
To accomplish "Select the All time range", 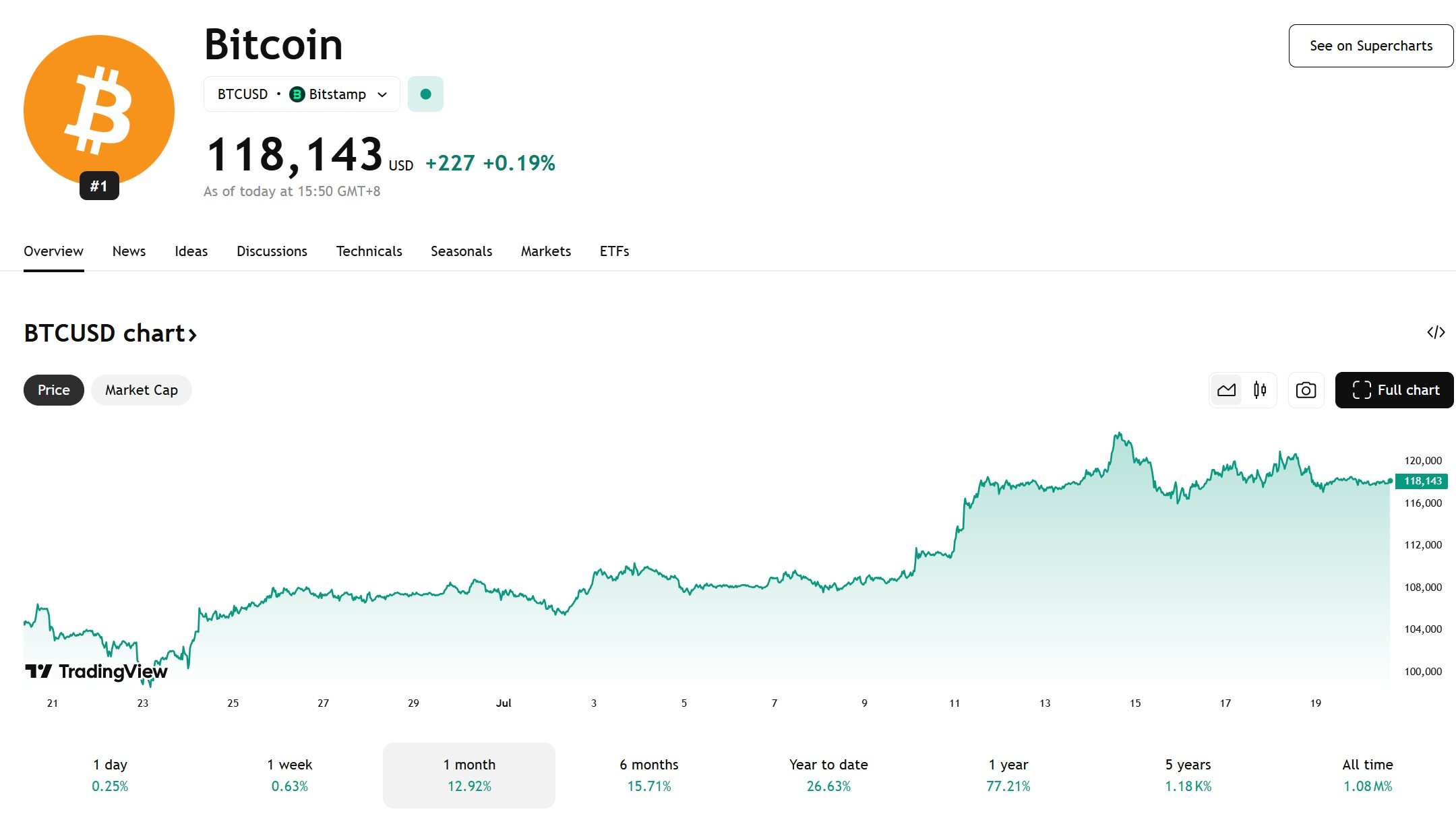I will [1367, 775].
